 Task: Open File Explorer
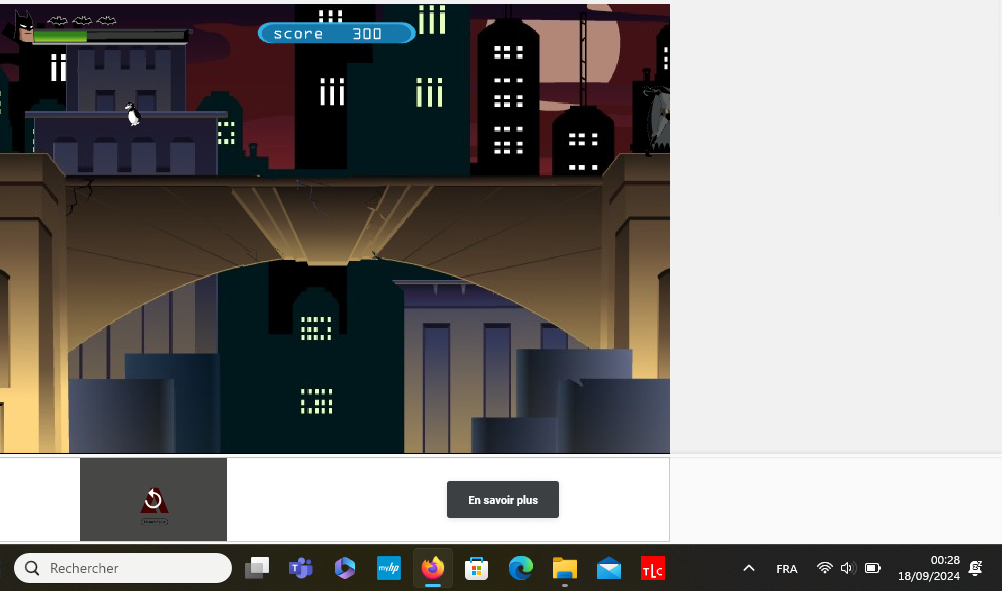565,568
